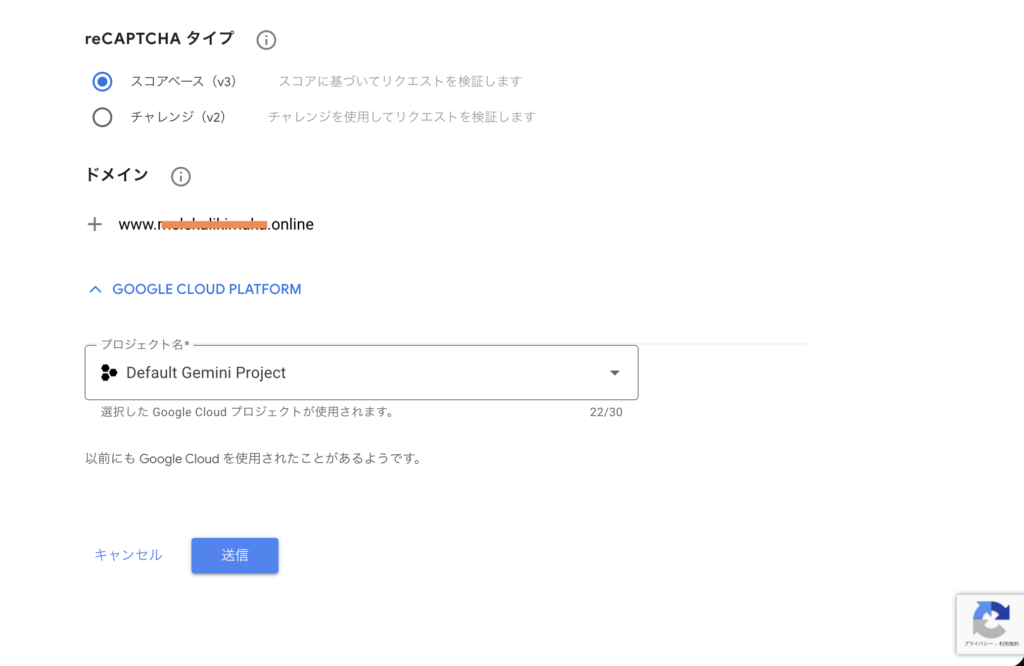Image resolution: width=1024 pixels, height=666 pixels.
Task: Click the スコアに基づいてリクエストを検証します description
Action: pyautogui.click(x=400, y=81)
